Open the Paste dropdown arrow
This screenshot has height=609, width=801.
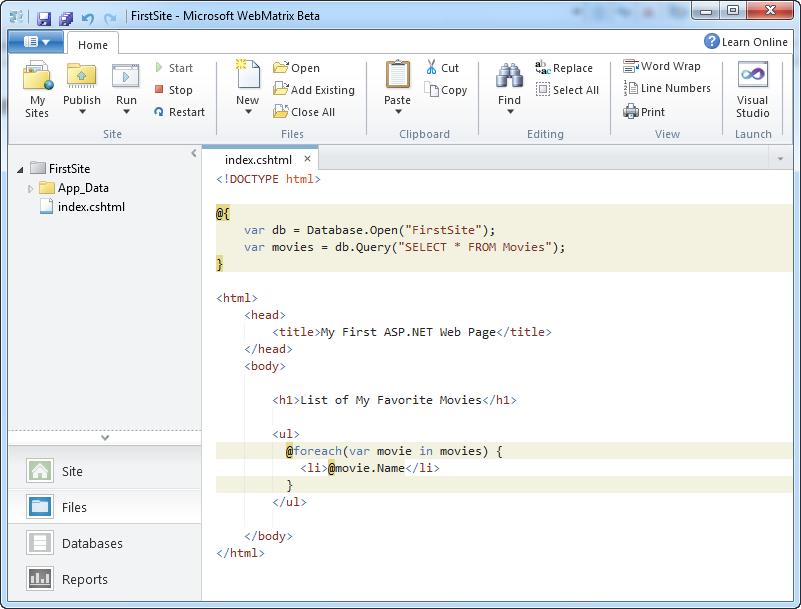[x=398, y=111]
